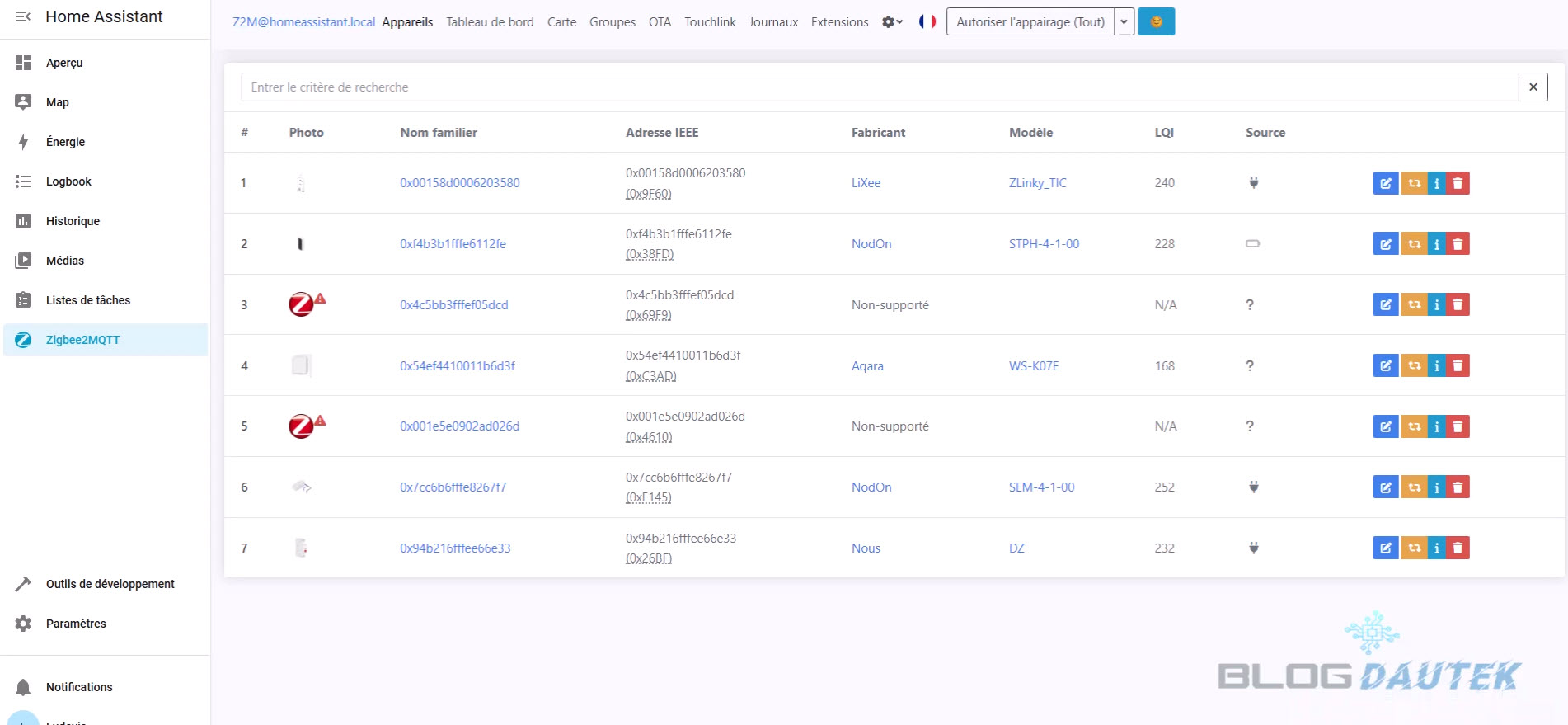Open the Touchlink tab
This screenshot has height=725, width=1568.
tap(710, 22)
